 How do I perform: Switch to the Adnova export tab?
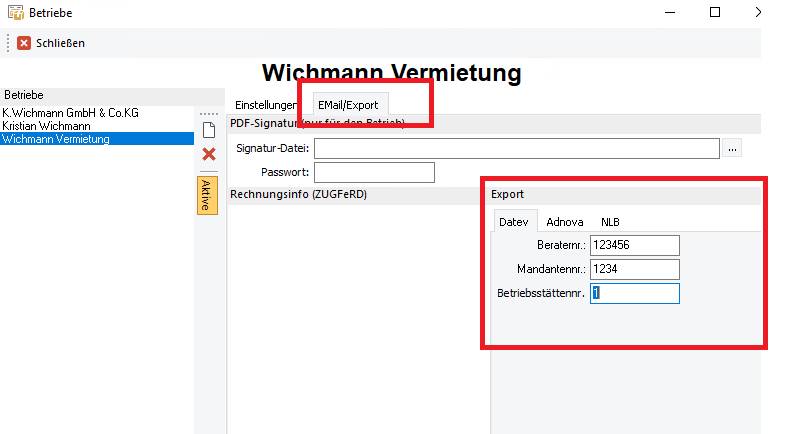tap(565, 222)
